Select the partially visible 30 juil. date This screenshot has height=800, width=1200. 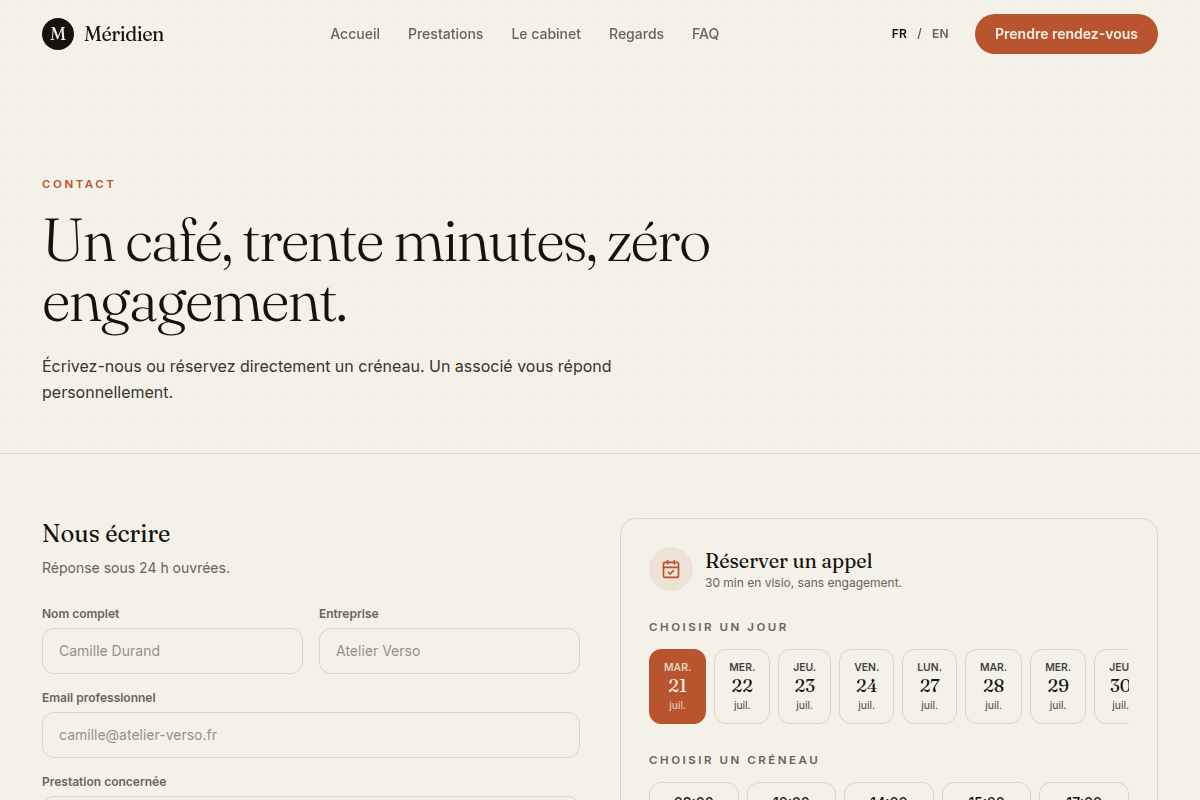click(1112, 686)
